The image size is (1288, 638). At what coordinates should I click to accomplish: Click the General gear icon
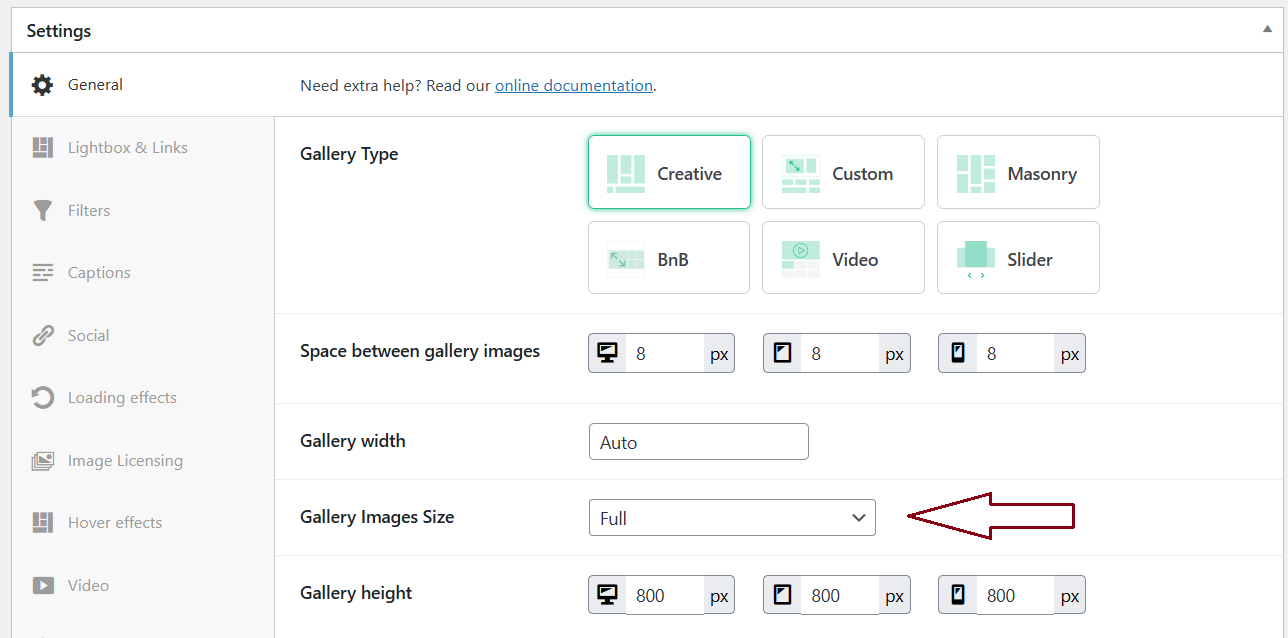click(x=42, y=85)
